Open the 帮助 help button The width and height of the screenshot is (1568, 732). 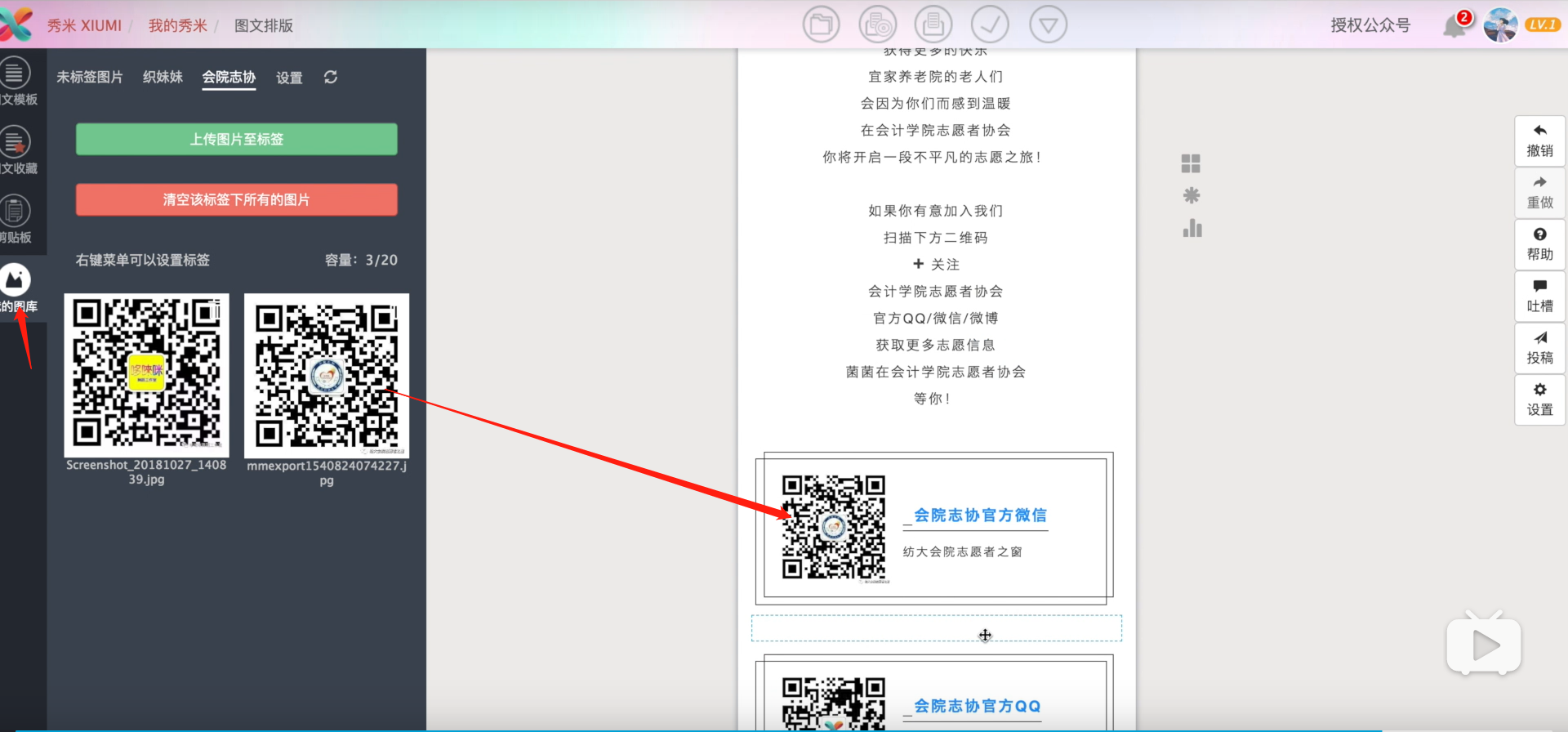coord(1540,244)
